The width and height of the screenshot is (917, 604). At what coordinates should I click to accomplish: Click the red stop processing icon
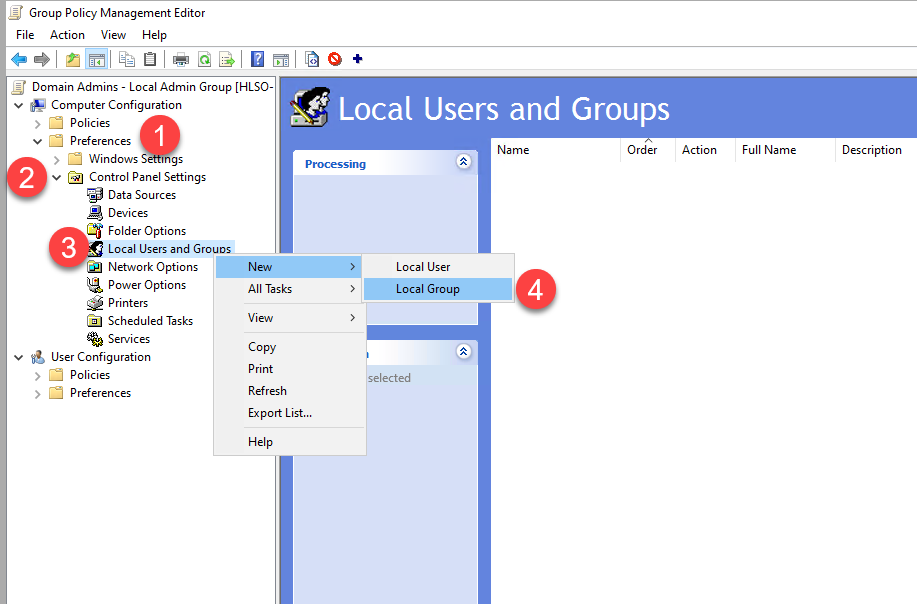pos(334,59)
